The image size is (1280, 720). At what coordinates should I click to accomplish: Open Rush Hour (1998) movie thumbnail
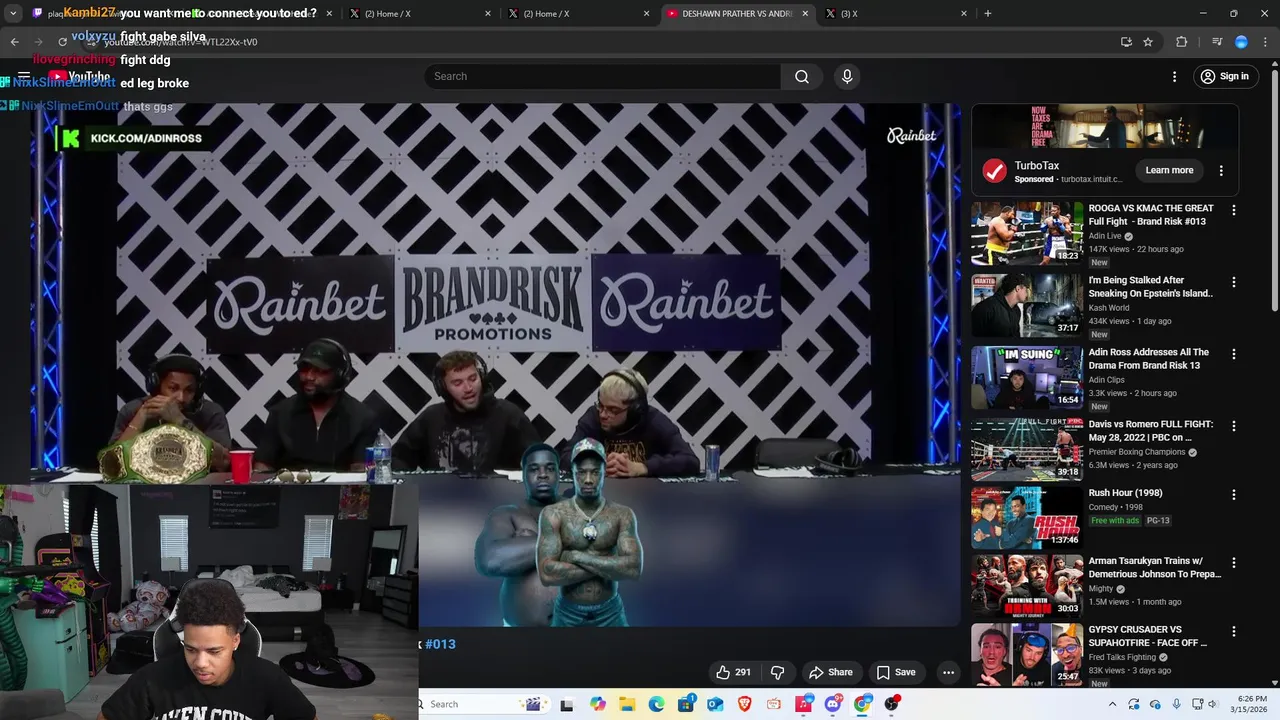(1026, 518)
